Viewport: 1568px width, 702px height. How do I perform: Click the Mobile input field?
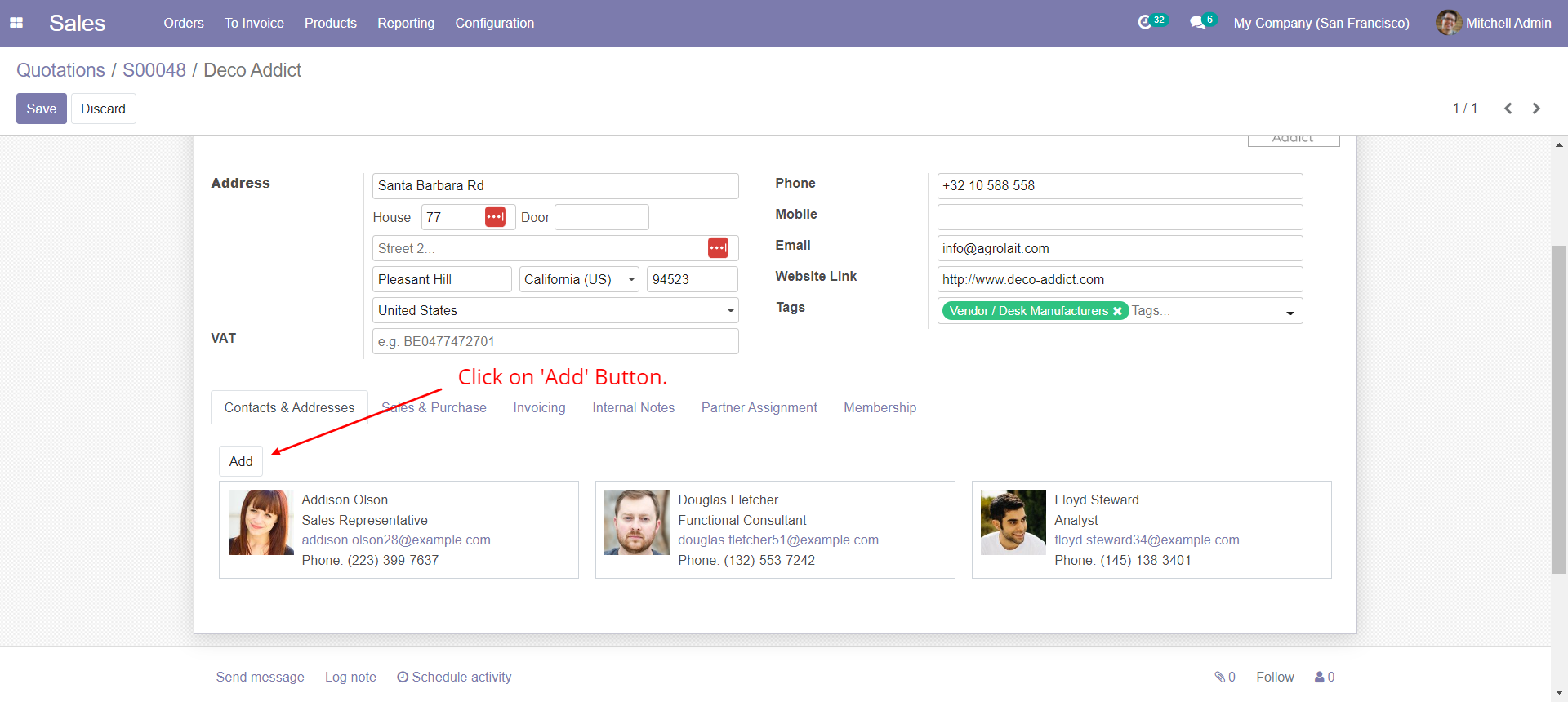tap(1119, 217)
